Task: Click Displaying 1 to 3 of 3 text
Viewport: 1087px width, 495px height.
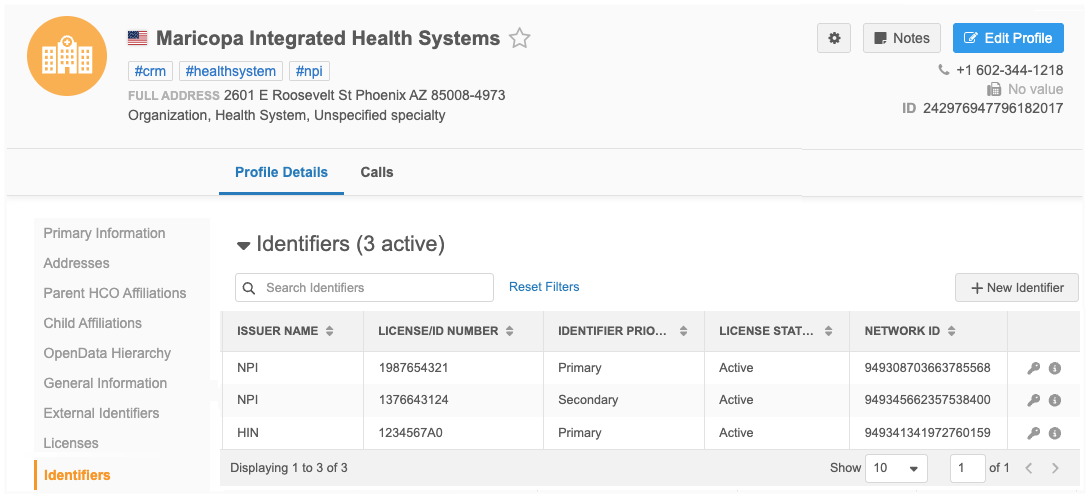Action: coord(288,468)
